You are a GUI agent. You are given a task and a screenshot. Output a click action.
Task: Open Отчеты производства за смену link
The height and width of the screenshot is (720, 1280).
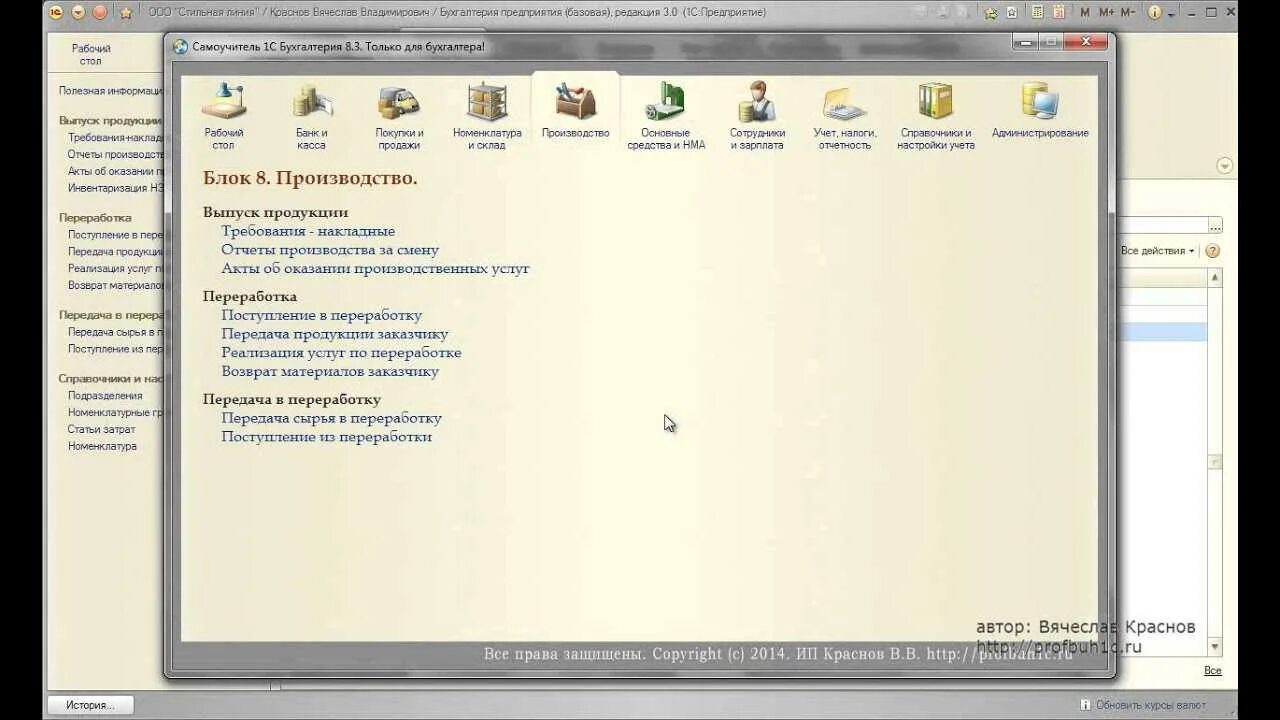(x=330, y=250)
